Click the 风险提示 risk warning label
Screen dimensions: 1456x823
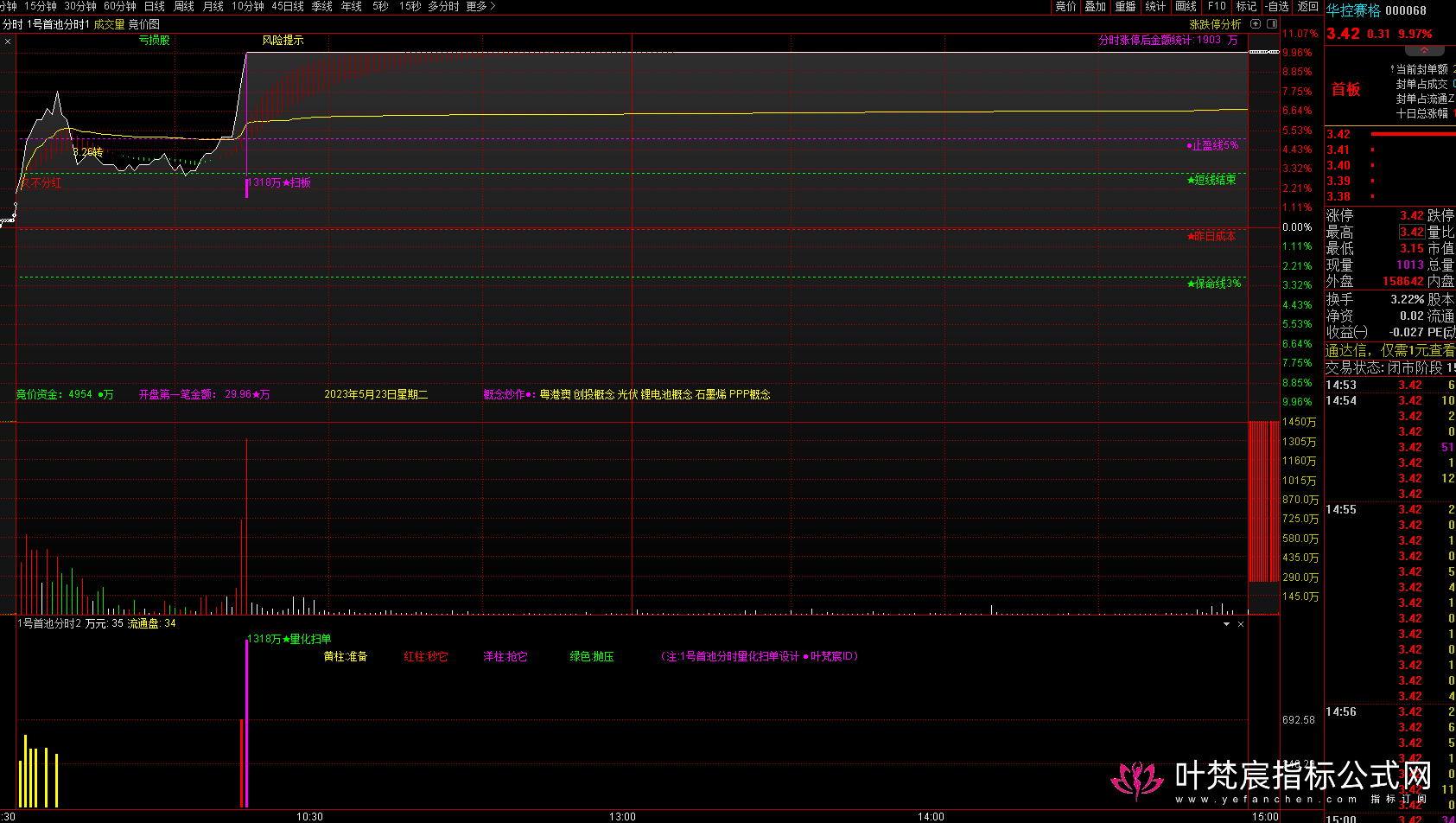tap(283, 41)
